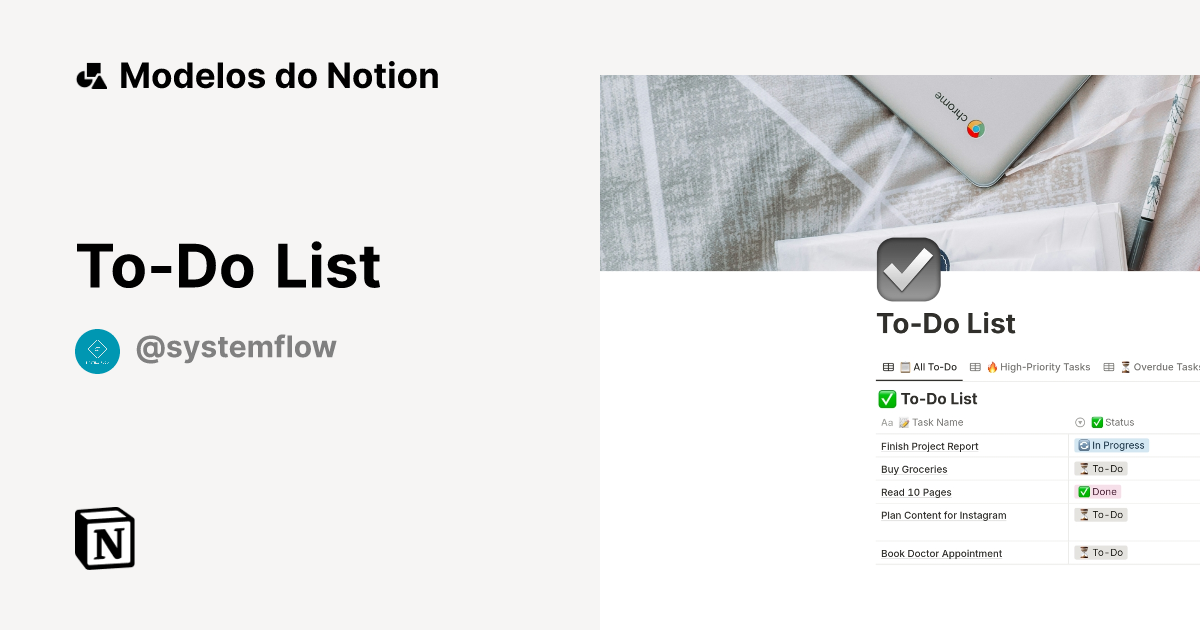Click the green checkmark emoji in database heading
The width and height of the screenshot is (1200, 630).
click(887, 399)
